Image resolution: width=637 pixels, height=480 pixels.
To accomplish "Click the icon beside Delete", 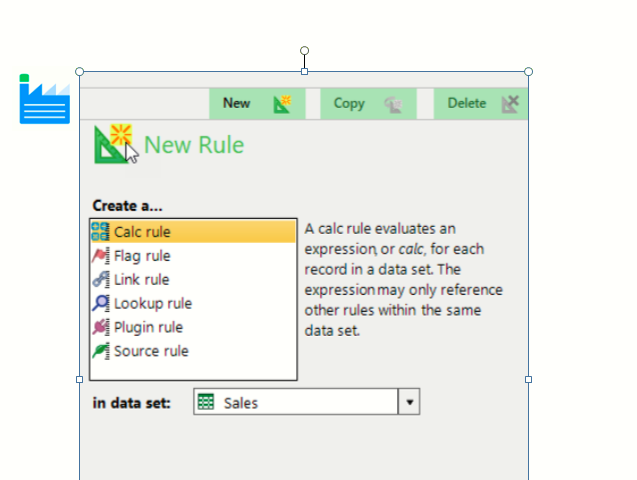I will click(x=510, y=103).
